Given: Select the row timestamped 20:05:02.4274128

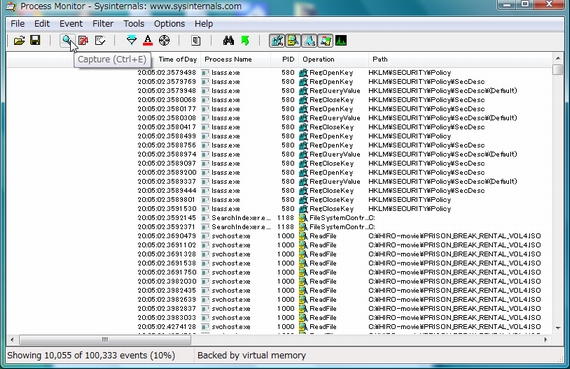Looking at the screenshot, I should pyautogui.click(x=279, y=327).
